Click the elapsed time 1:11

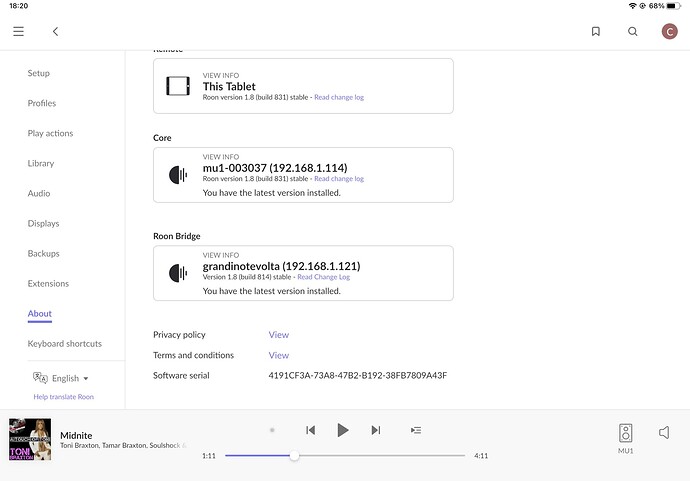(x=209, y=456)
